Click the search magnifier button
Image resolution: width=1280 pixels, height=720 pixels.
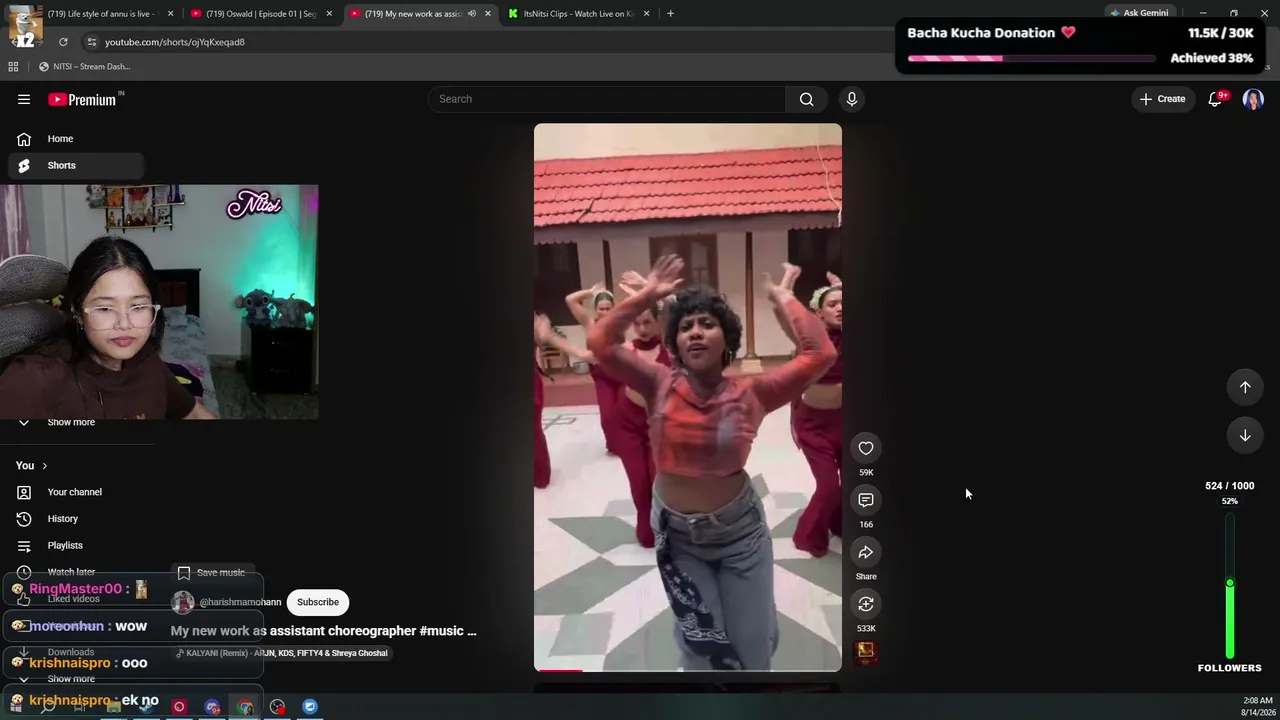coord(806,99)
